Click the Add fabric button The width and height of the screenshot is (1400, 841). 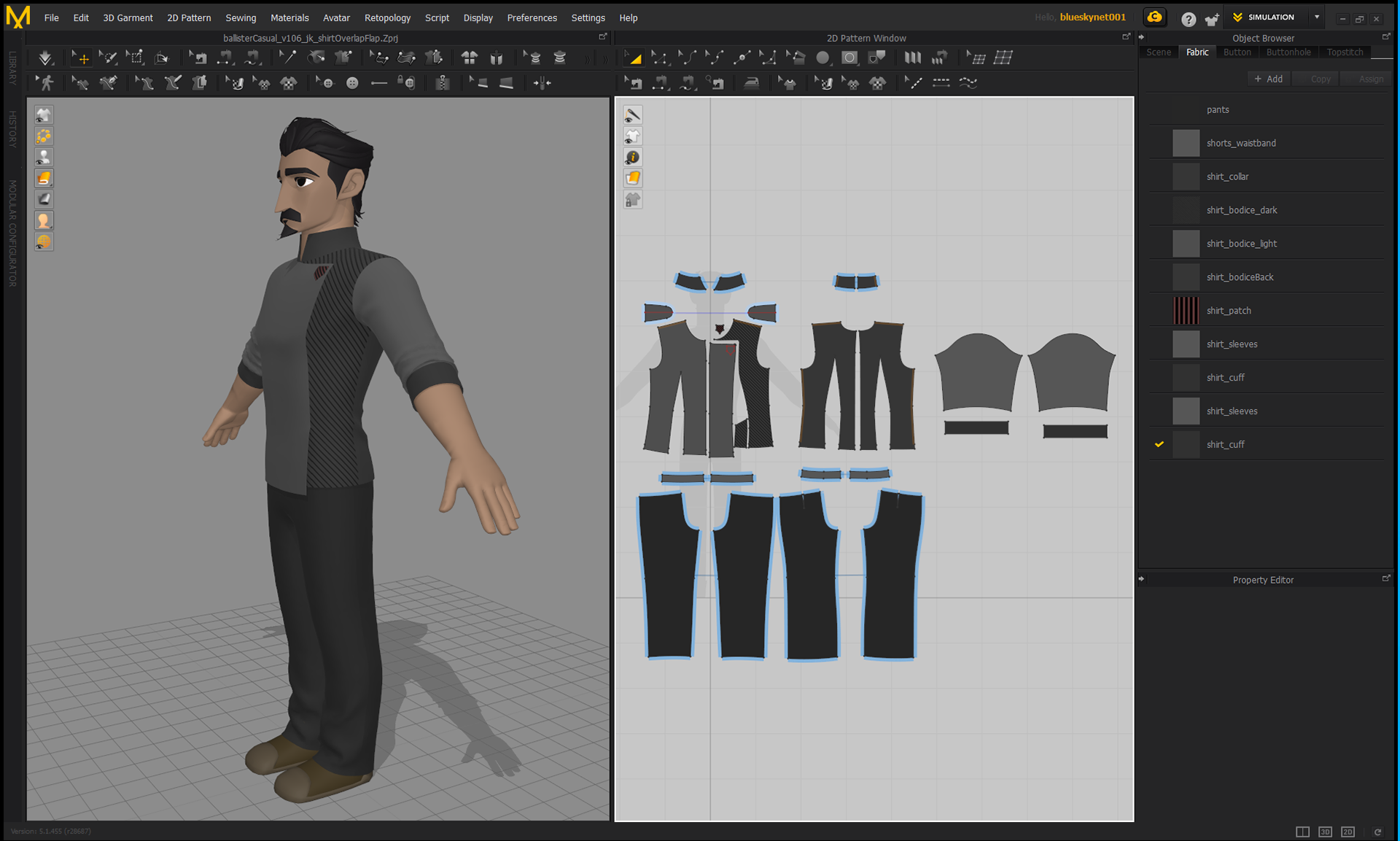pyautogui.click(x=1268, y=79)
